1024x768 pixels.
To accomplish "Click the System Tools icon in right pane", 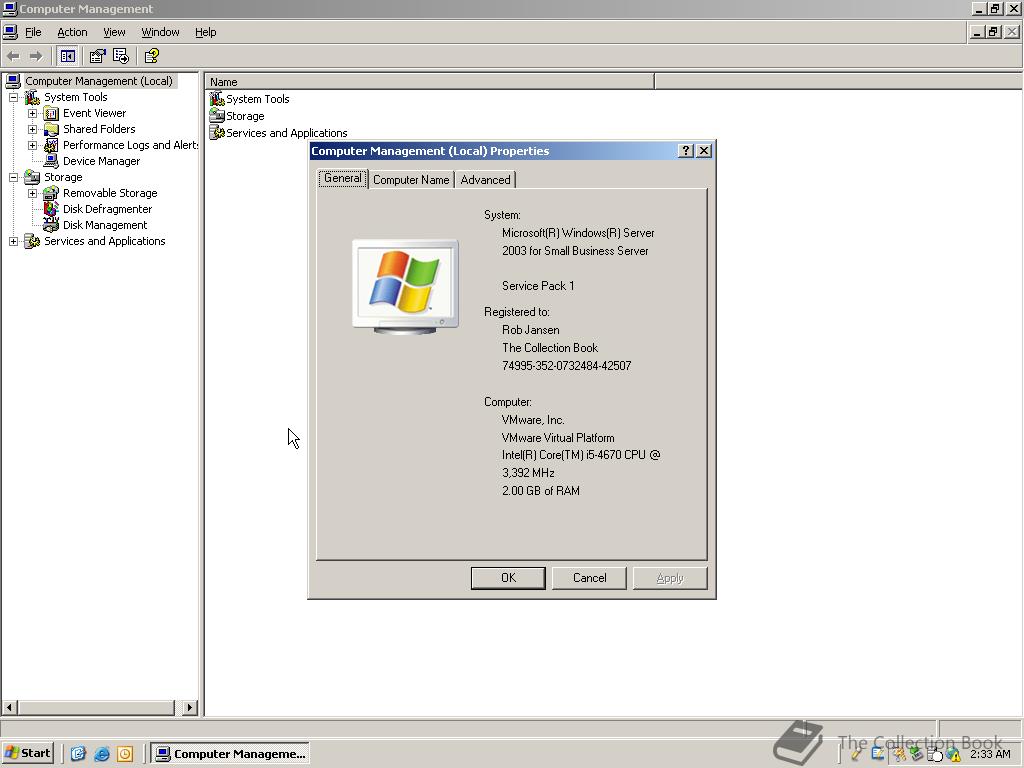I will [217, 99].
